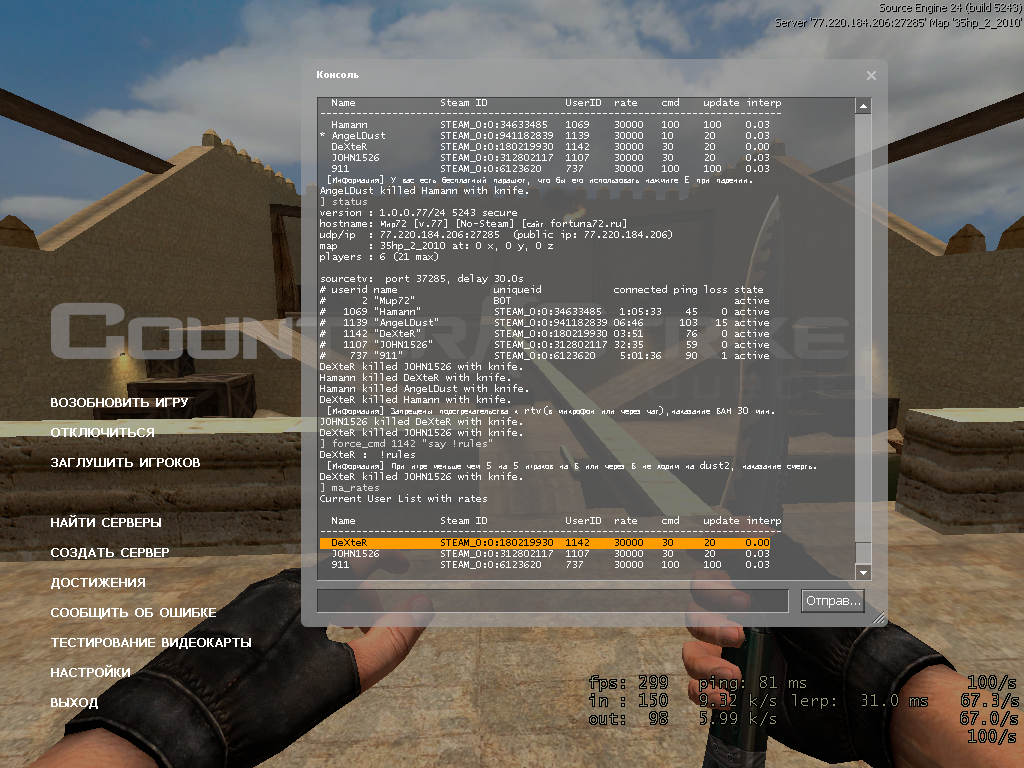Resume game via ВОЗОБНОВИТЬ ИГРУ
The width and height of the screenshot is (1024, 768).
click(119, 402)
